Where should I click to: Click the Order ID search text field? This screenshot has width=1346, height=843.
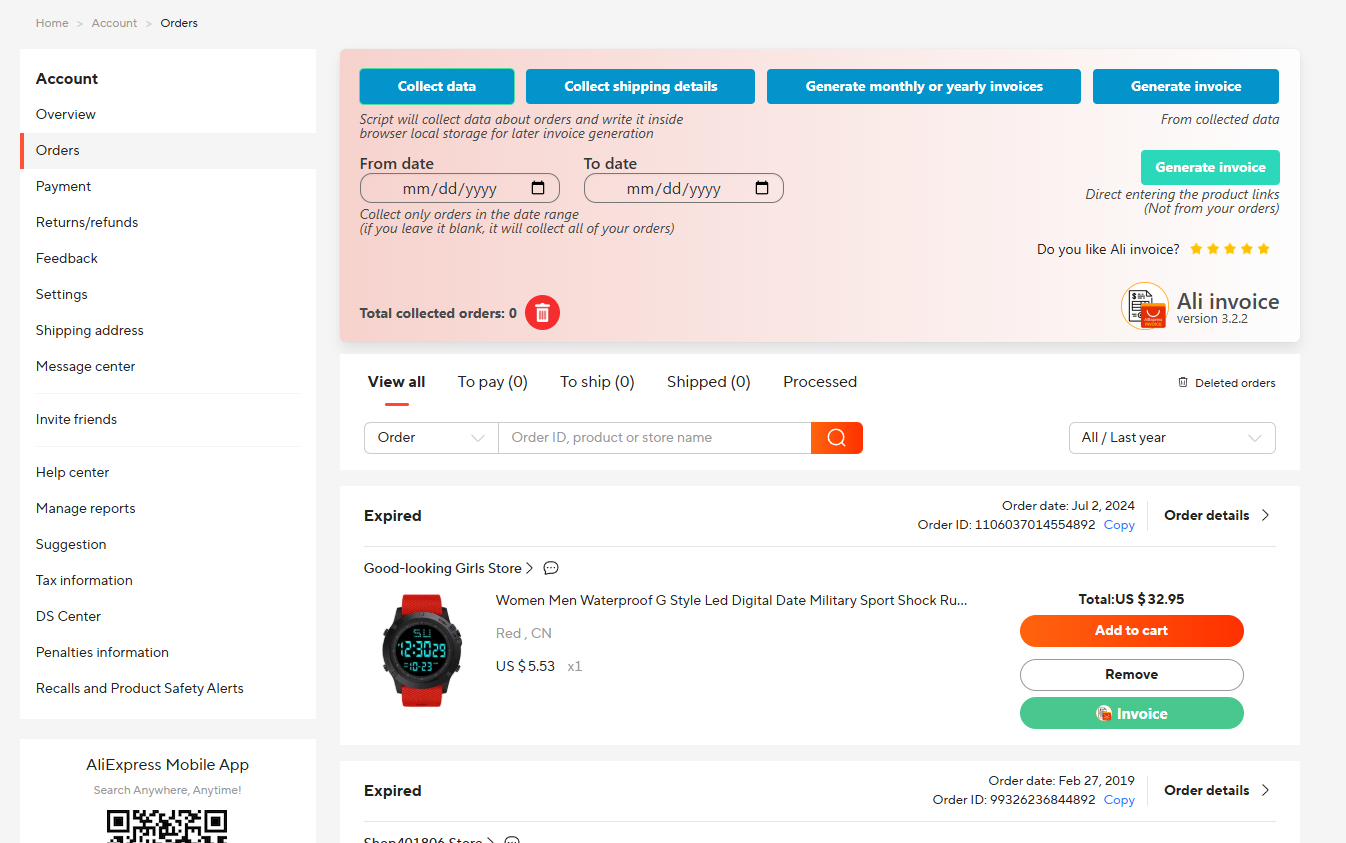[655, 438]
